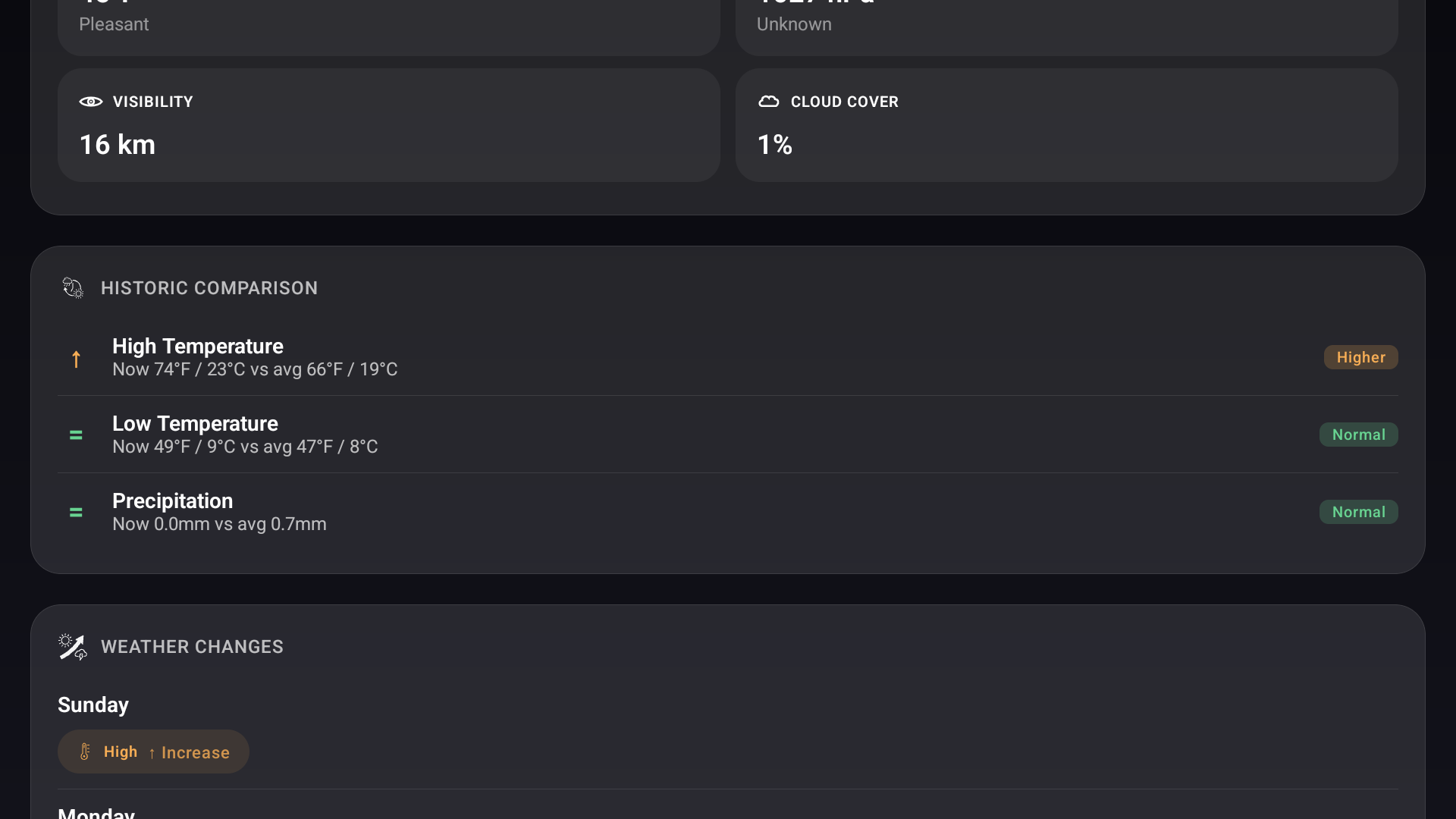The width and height of the screenshot is (1456, 819).
Task: Click the Weather Changes section icon
Action: pyautogui.click(x=73, y=647)
